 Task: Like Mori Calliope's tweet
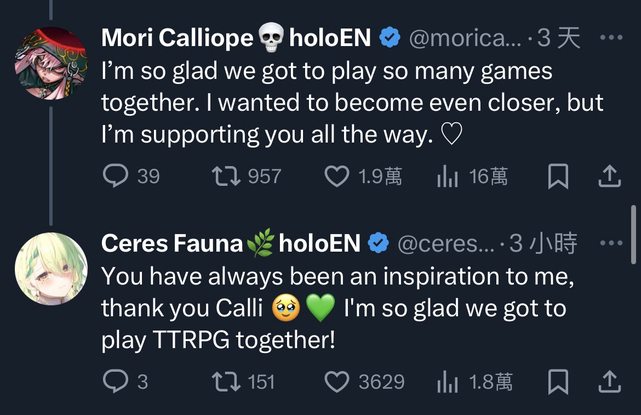click(x=337, y=177)
